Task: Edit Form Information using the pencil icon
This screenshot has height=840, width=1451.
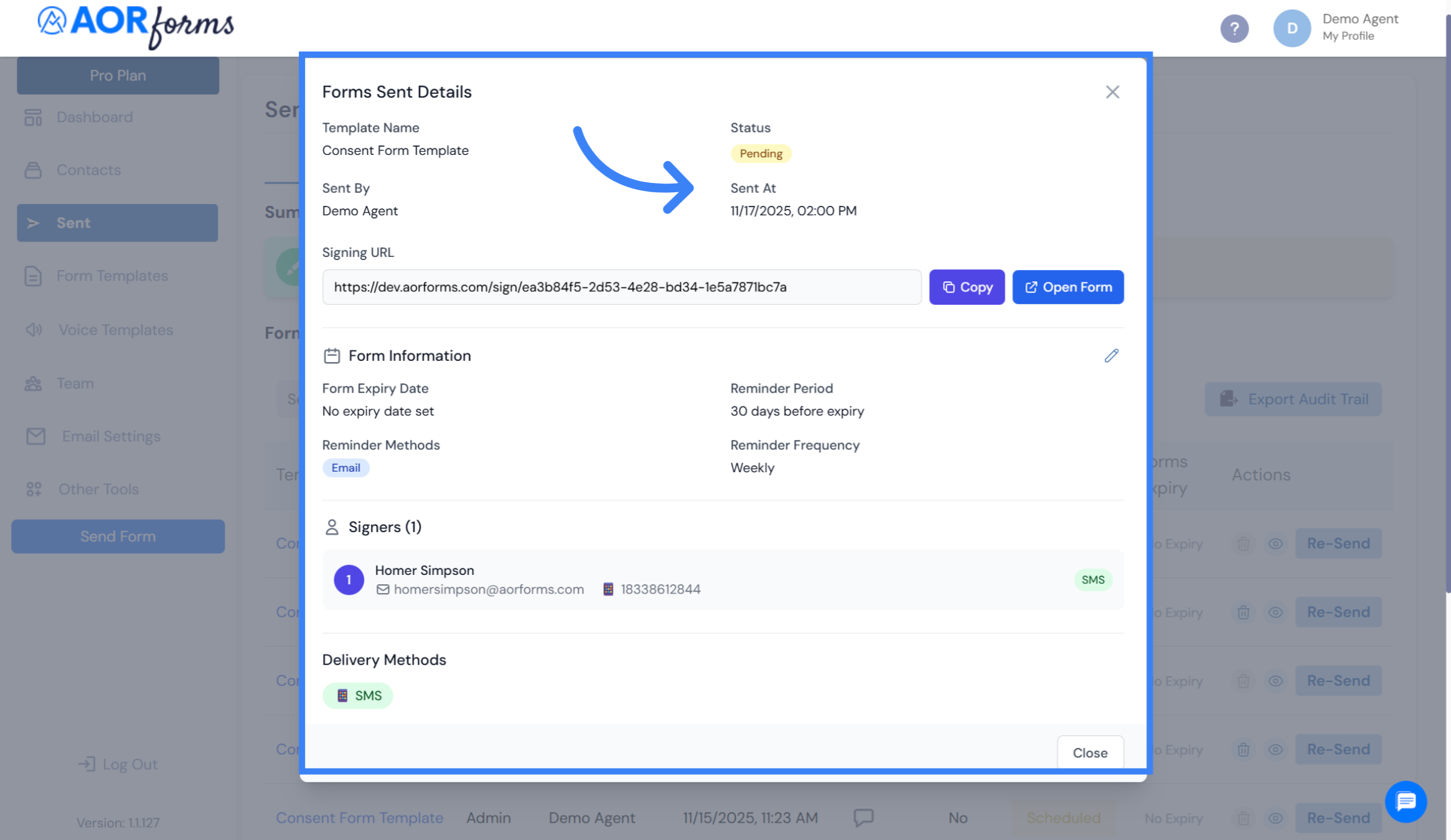Action: [x=1112, y=355]
